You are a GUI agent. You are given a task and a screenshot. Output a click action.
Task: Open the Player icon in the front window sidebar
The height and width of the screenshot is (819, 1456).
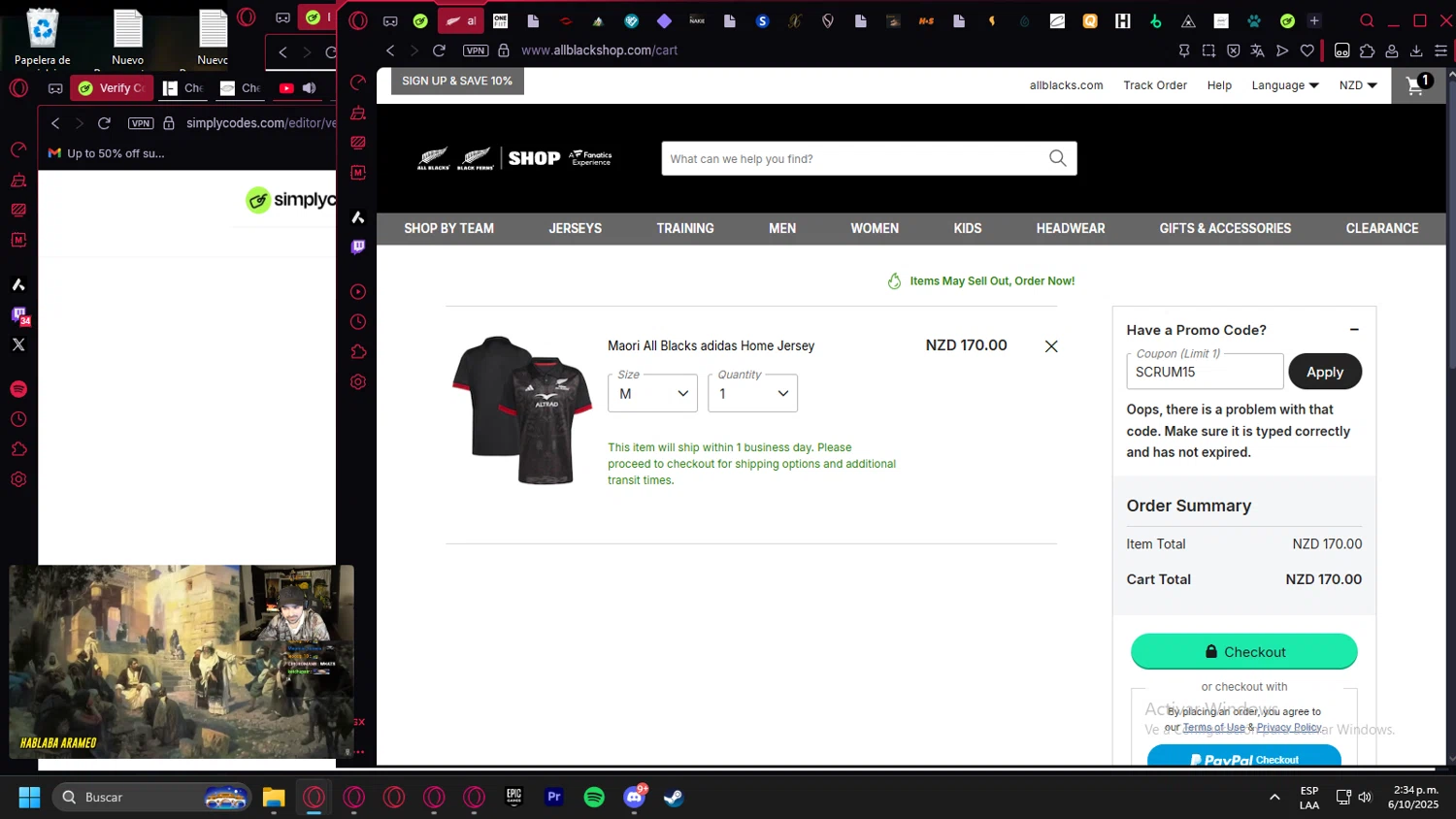click(358, 292)
